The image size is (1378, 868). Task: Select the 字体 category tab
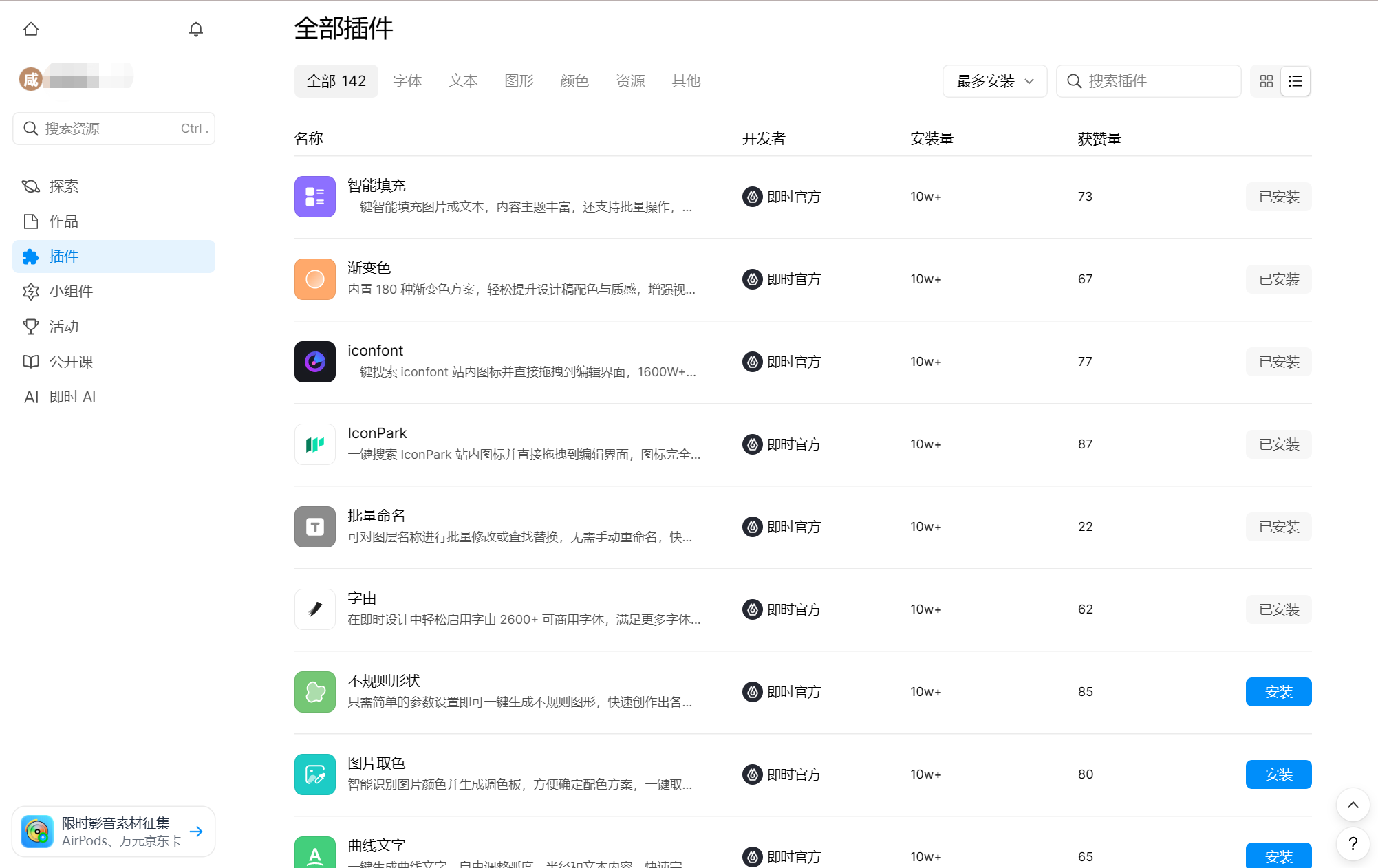coord(407,81)
